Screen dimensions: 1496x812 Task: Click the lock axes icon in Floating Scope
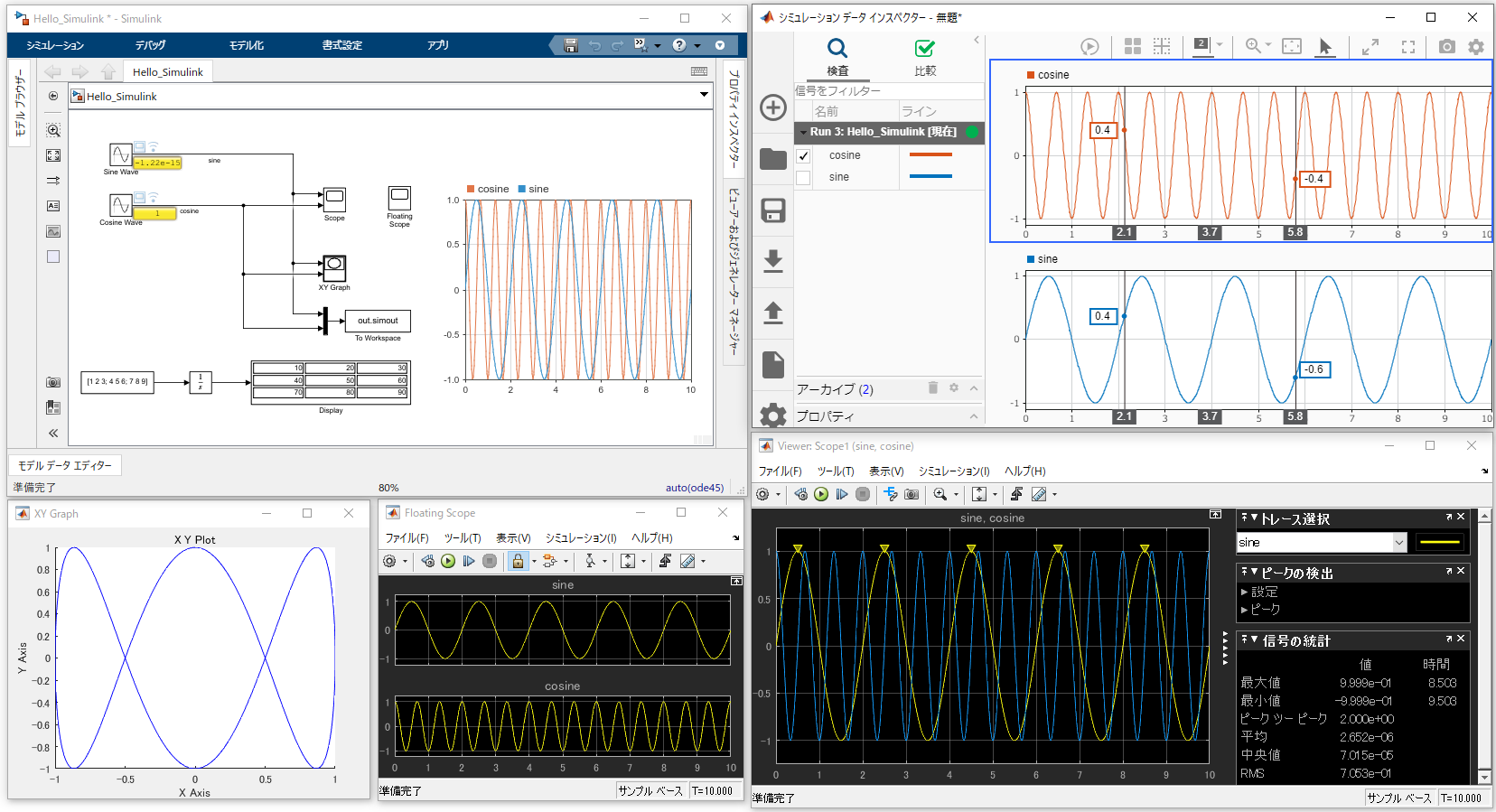click(518, 561)
